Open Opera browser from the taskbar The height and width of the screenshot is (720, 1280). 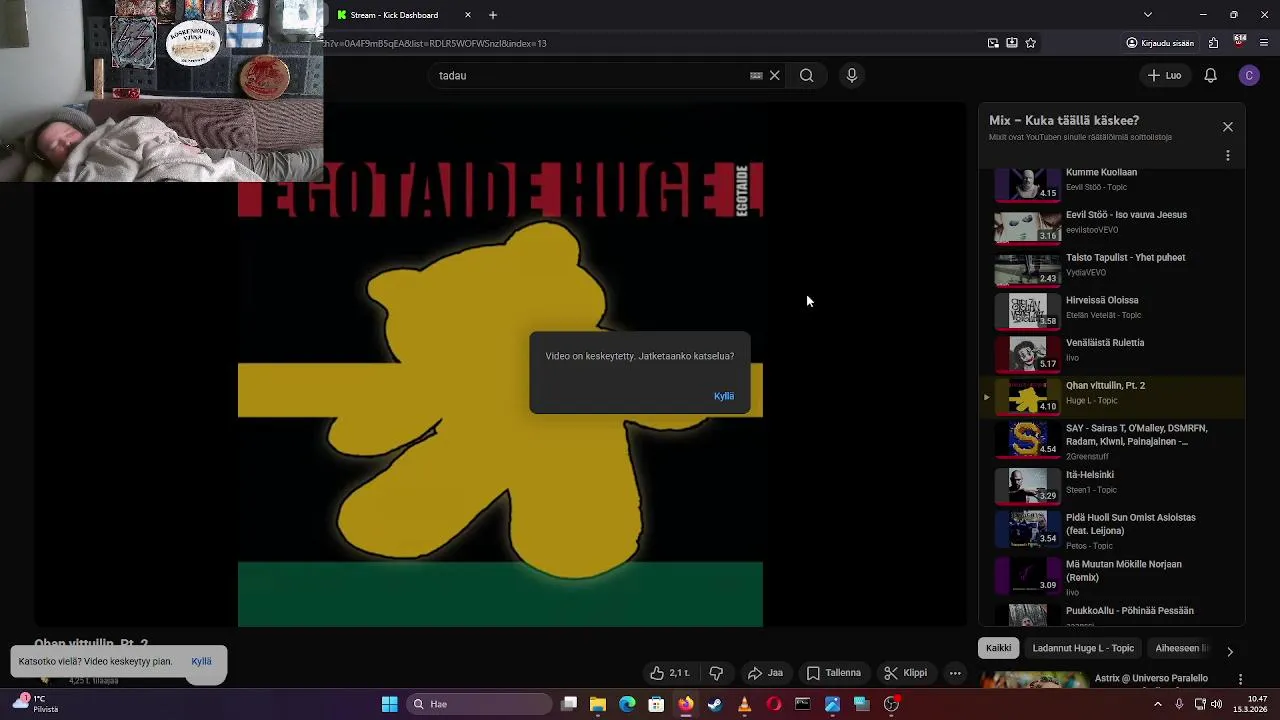[x=773, y=704]
